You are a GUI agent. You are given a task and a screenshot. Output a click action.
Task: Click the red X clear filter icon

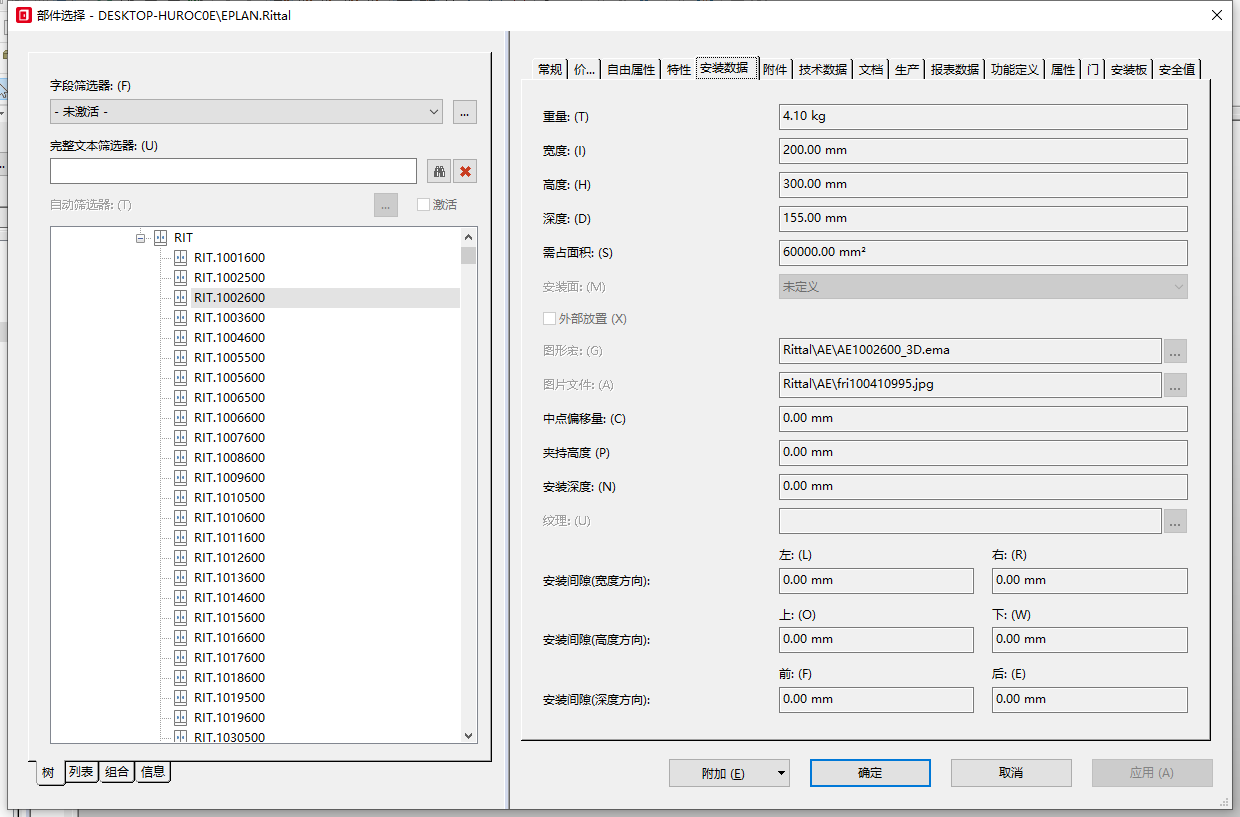coord(465,171)
